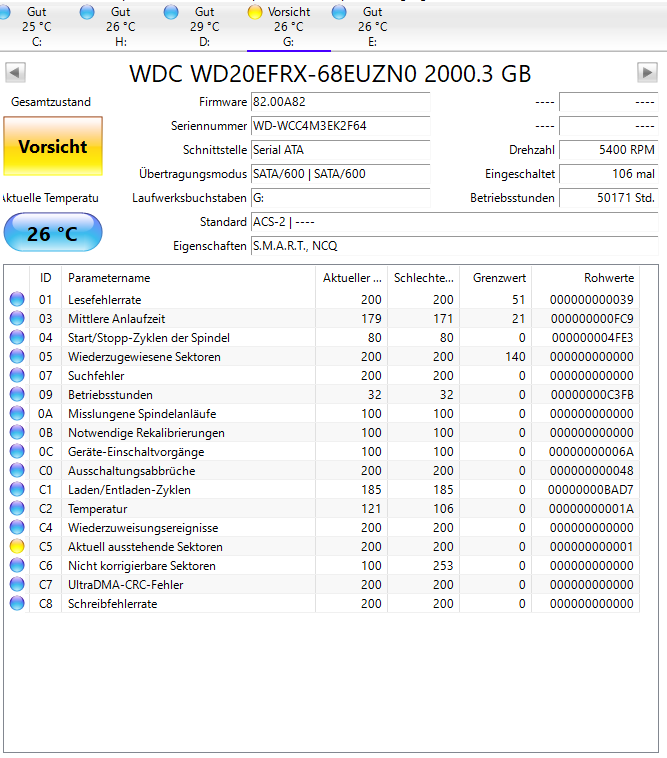
Task: Select the UltraDMA-CRC-Fehler parameter name
Action: pyautogui.click(x=126, y=585)
